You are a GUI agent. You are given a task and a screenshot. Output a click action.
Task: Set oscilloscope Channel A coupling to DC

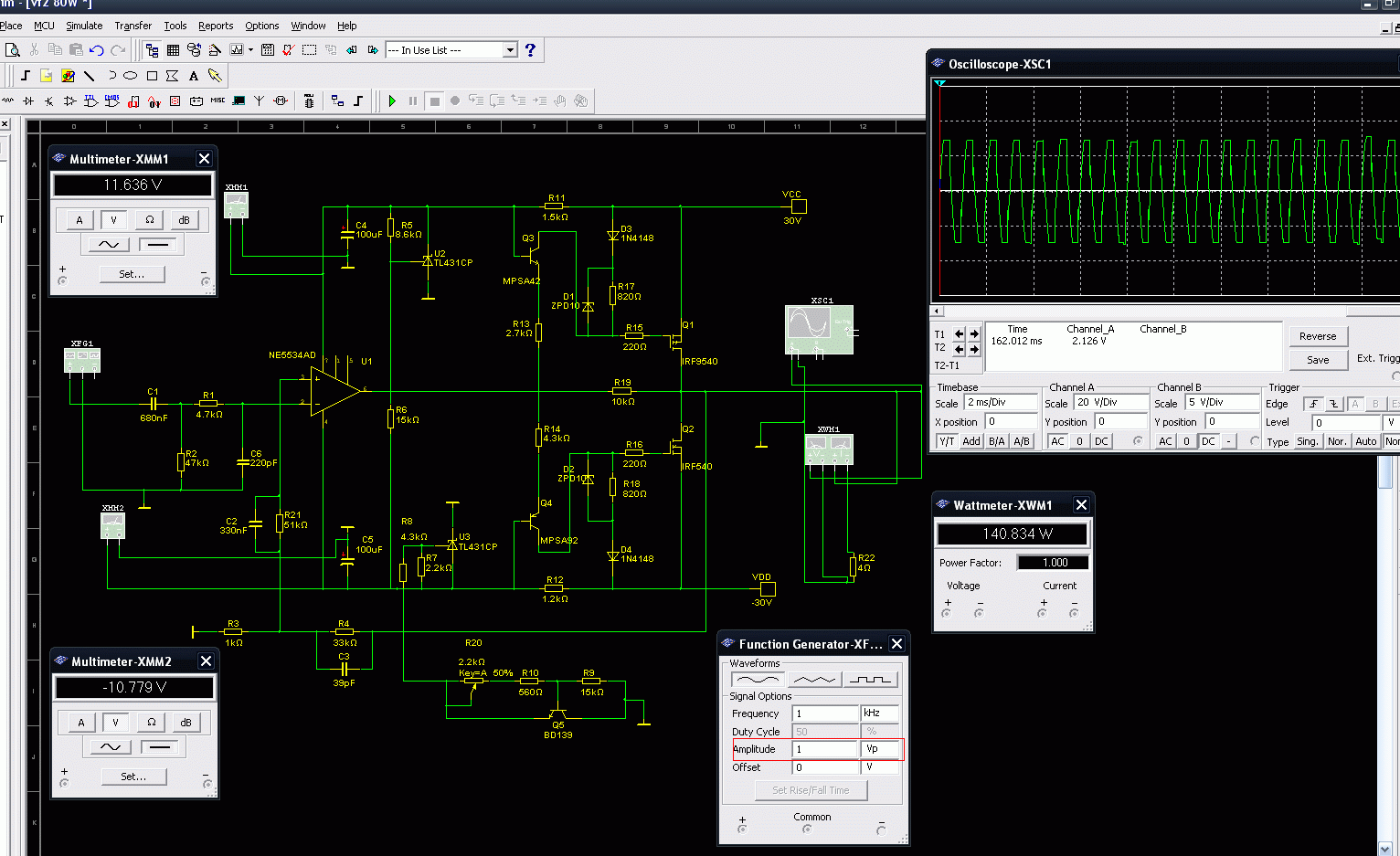pos(1101,441)
